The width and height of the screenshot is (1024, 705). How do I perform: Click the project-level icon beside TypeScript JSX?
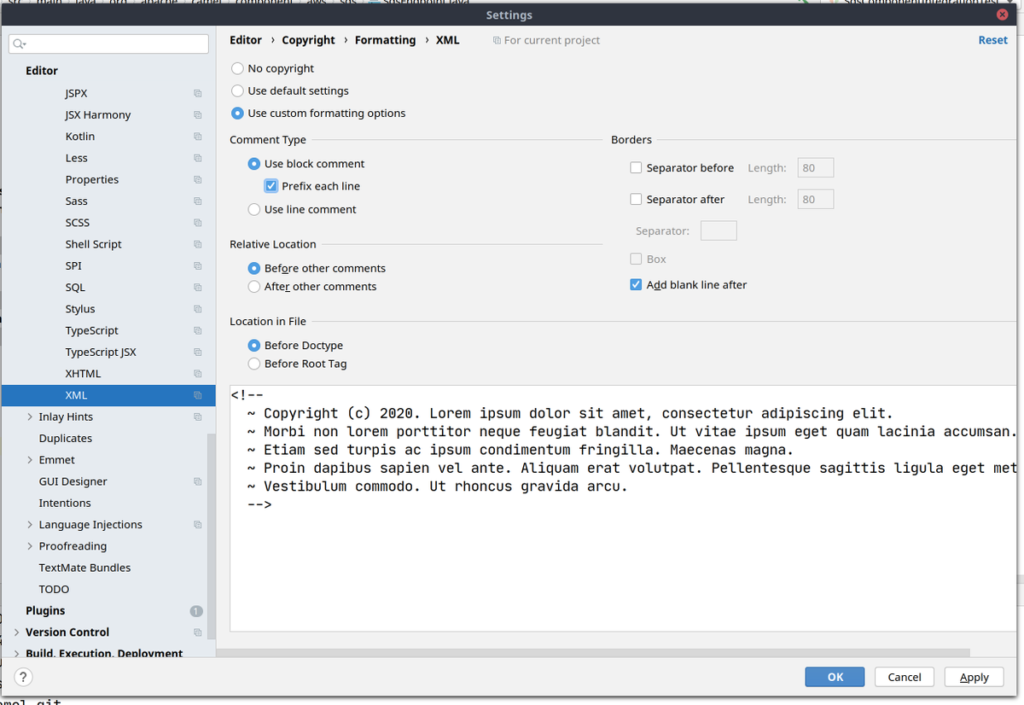[x=198, y=352]
